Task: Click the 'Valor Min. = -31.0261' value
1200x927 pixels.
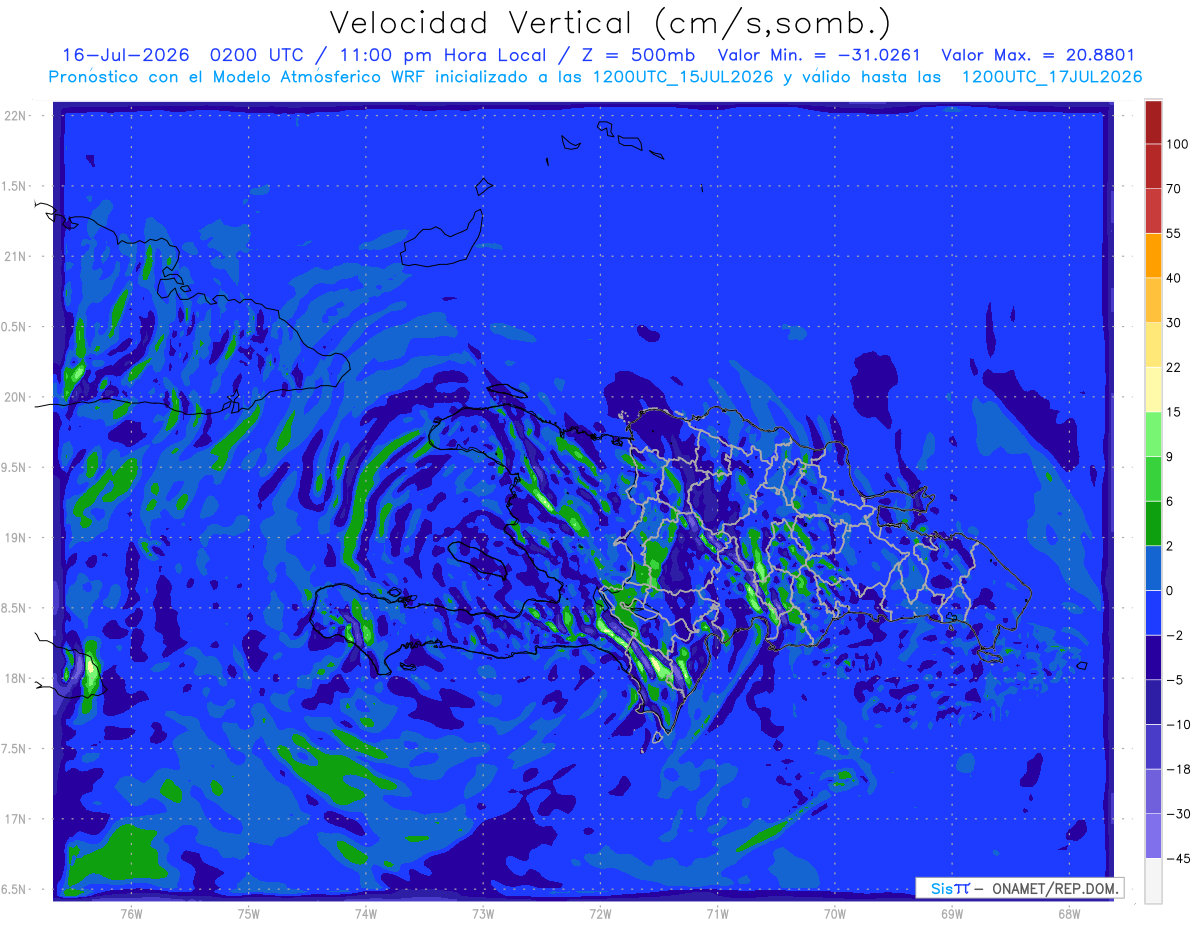Action: click(820, 55)
